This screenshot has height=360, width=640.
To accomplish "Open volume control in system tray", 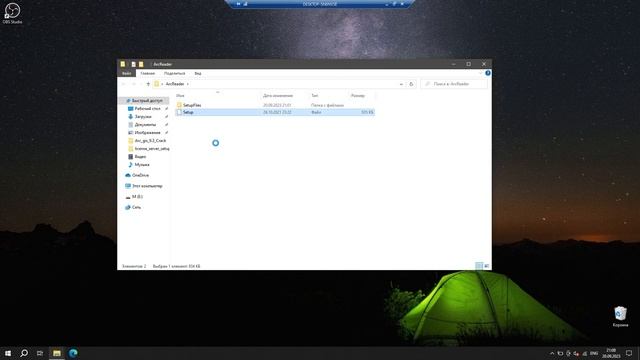I will (x=576, y=353).
